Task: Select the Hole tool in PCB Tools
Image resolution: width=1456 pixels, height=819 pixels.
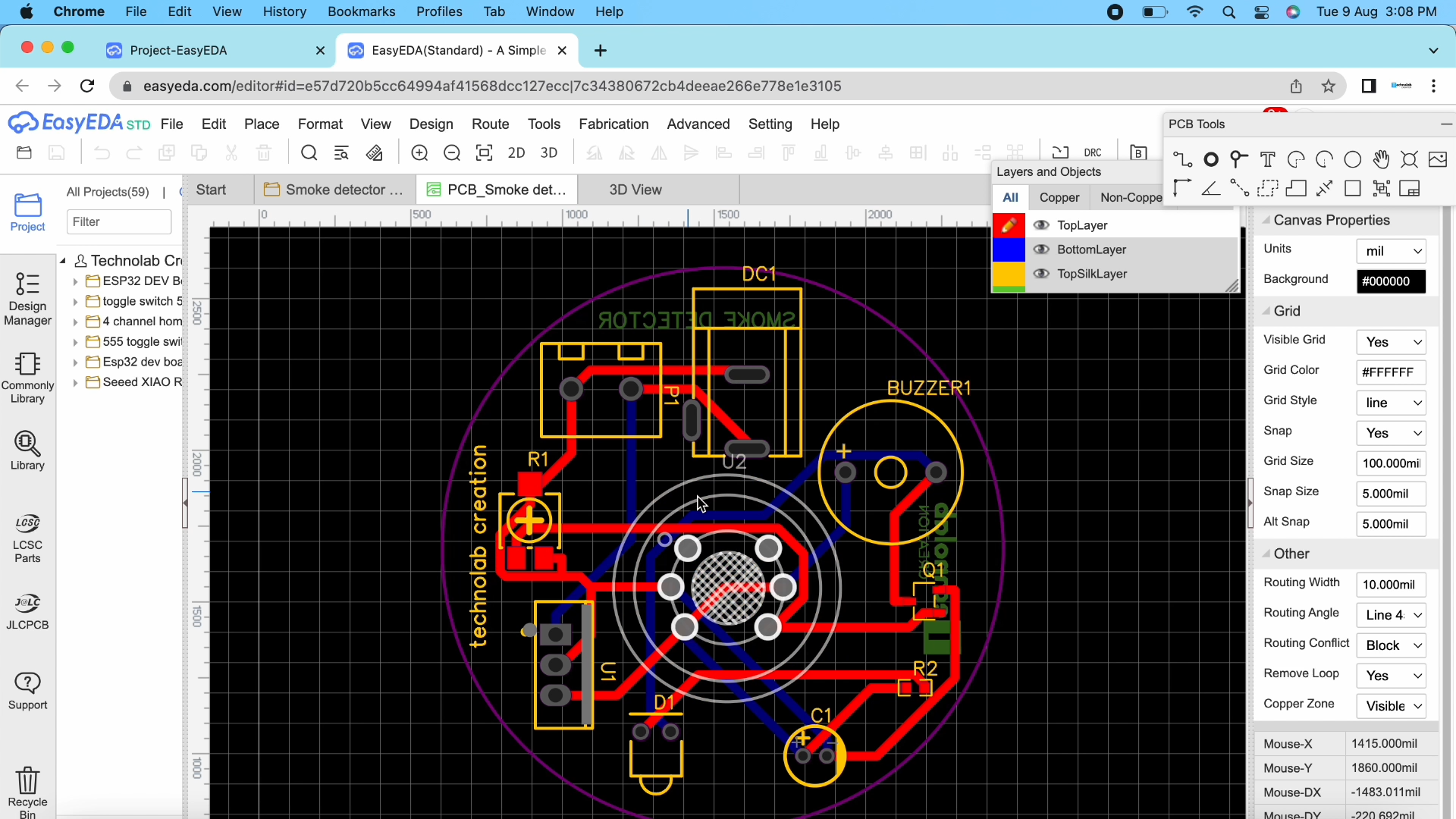Action: 1409,159
